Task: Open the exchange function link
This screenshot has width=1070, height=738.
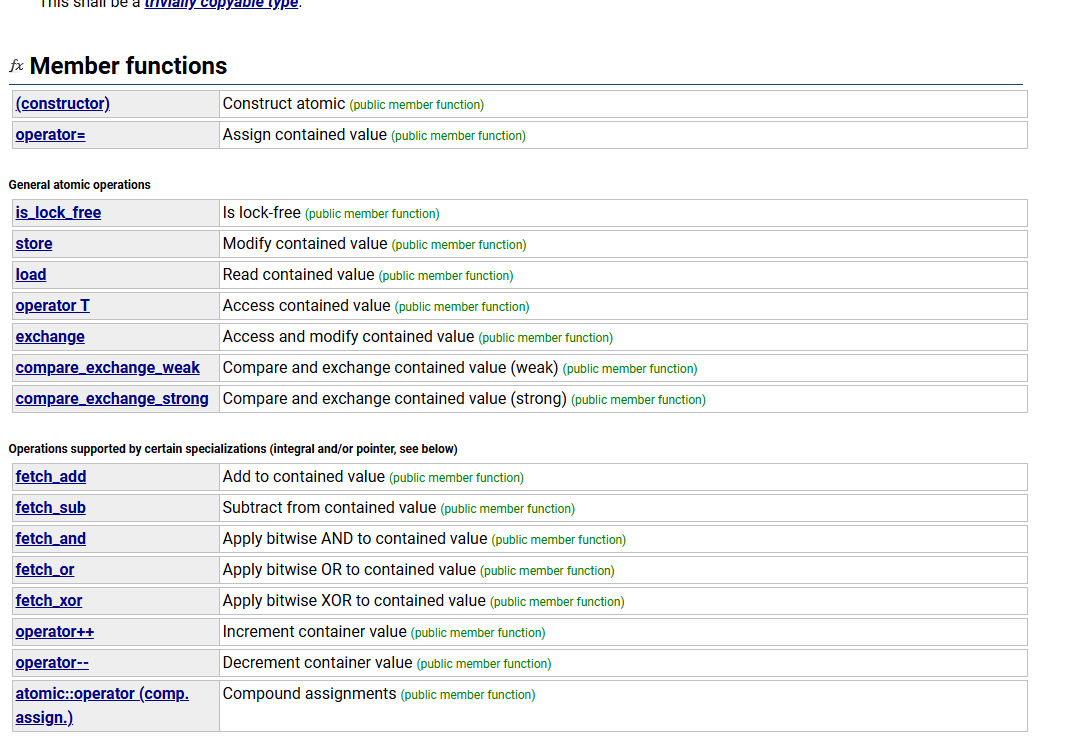Action: click(50, 337)
